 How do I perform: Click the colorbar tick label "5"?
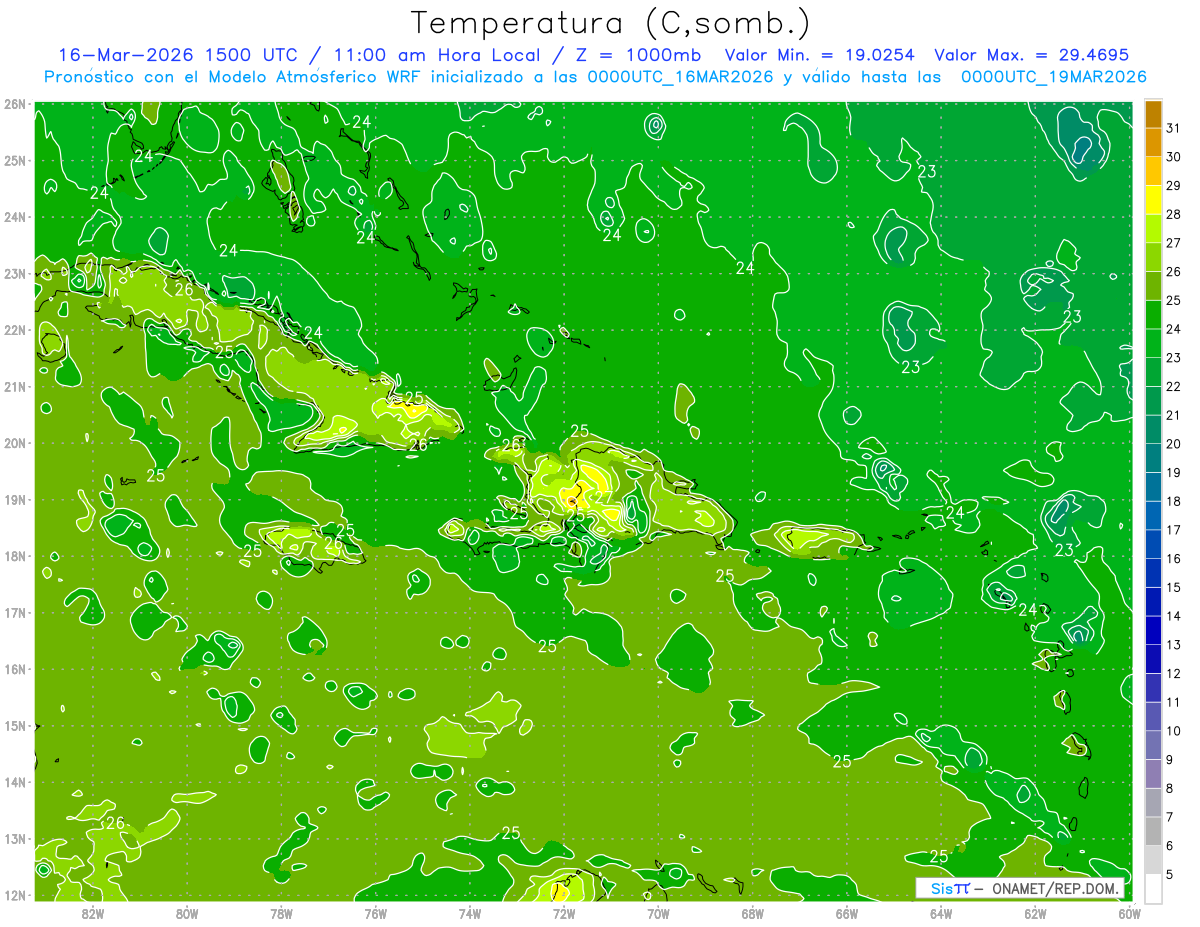click(x=1171, y=874)
